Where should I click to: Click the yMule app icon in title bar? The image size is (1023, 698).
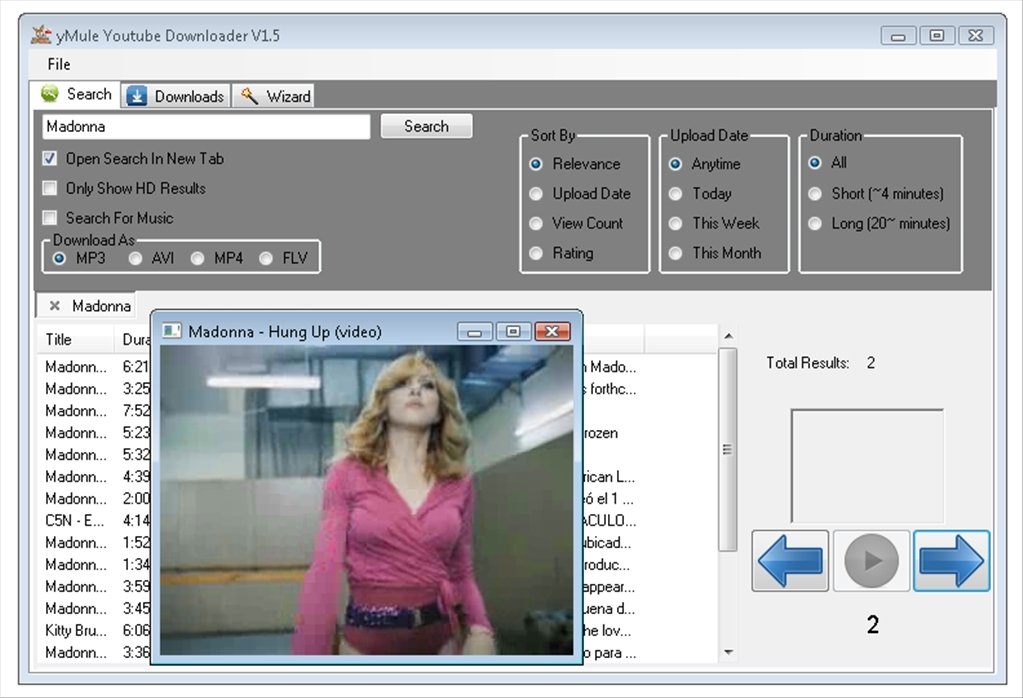(41, 35)
